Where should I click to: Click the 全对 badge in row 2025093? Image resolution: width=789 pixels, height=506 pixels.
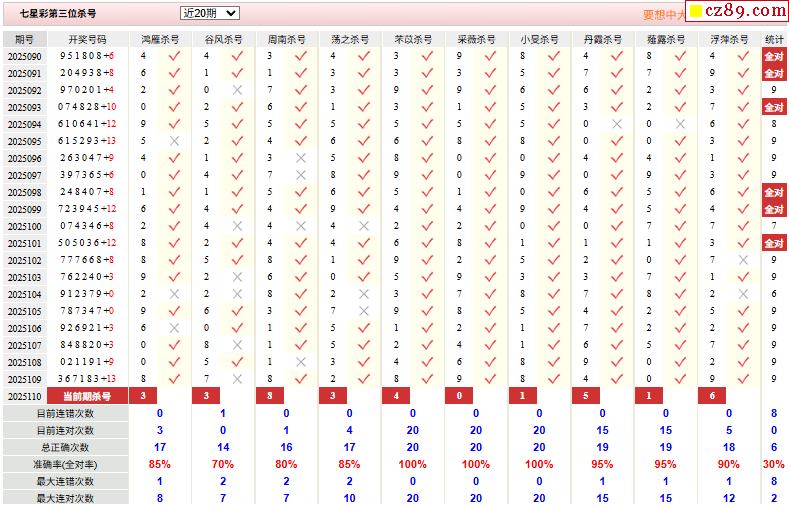(774, 107)
